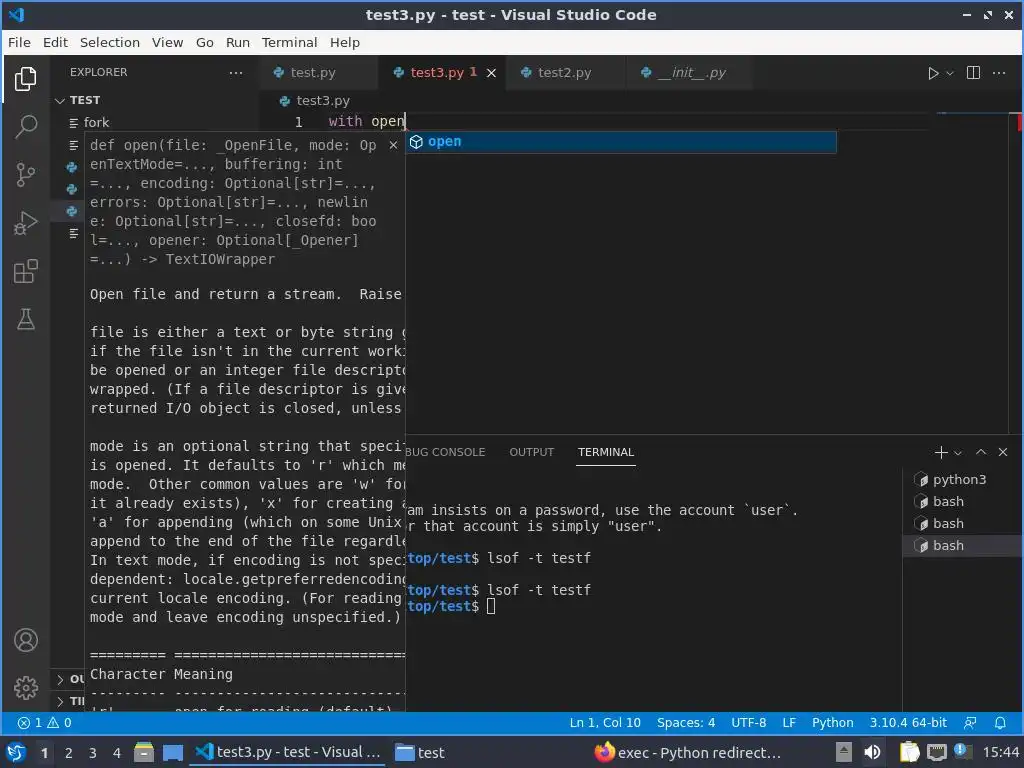Open the Search view in activity bar
The width and height of the screenshot is (1024, 768).
25,127
